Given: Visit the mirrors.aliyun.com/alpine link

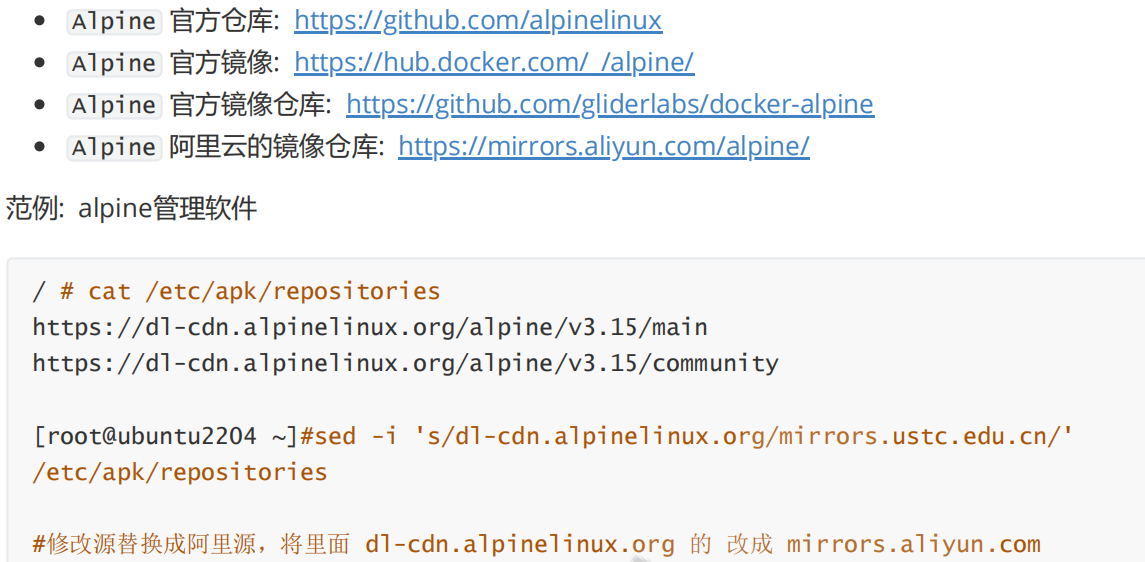Looking at the screenshot, I should [603, 146].
